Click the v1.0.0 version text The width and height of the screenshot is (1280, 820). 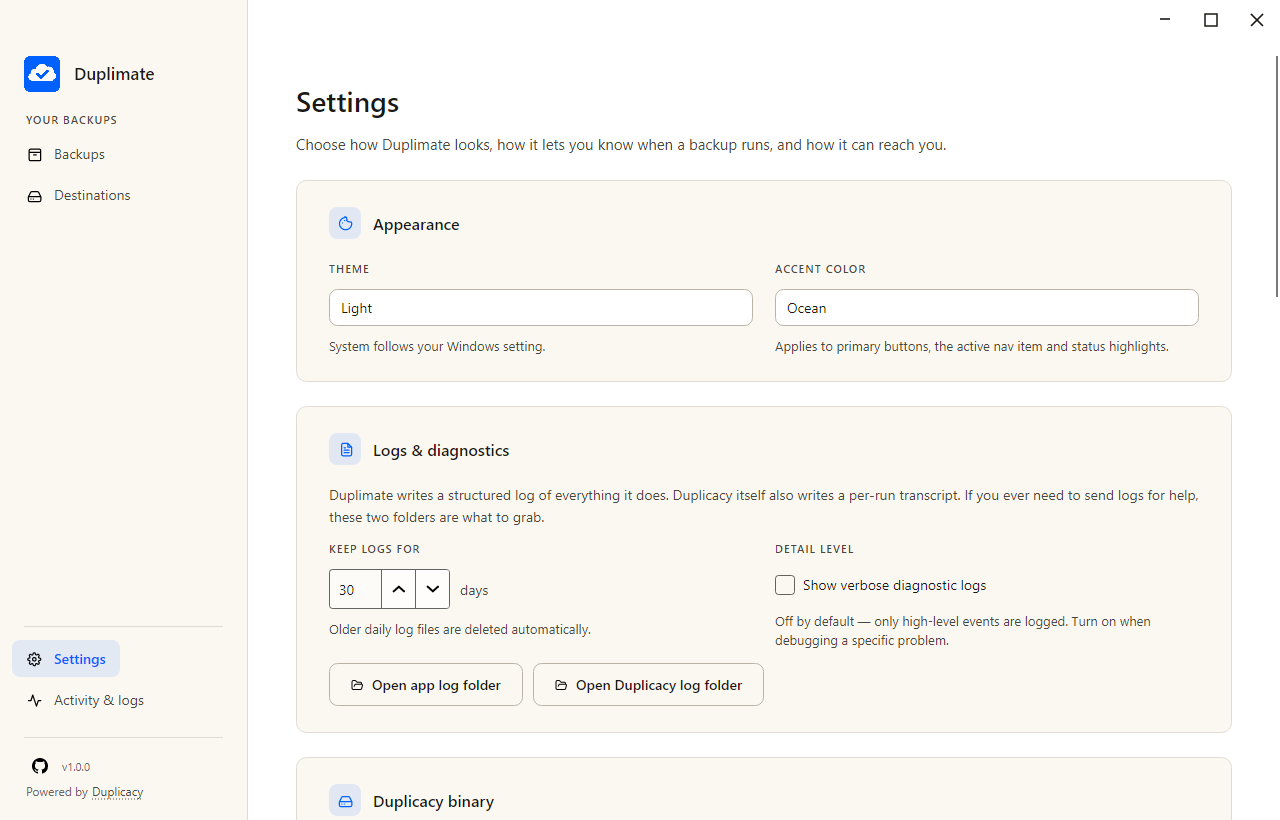(76, 767)
